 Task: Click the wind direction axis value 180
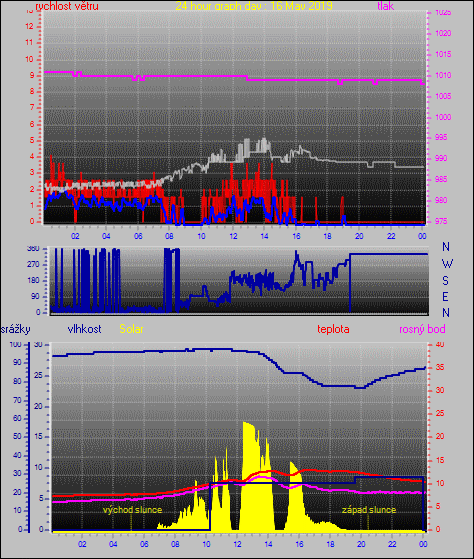tap(33, 281)
